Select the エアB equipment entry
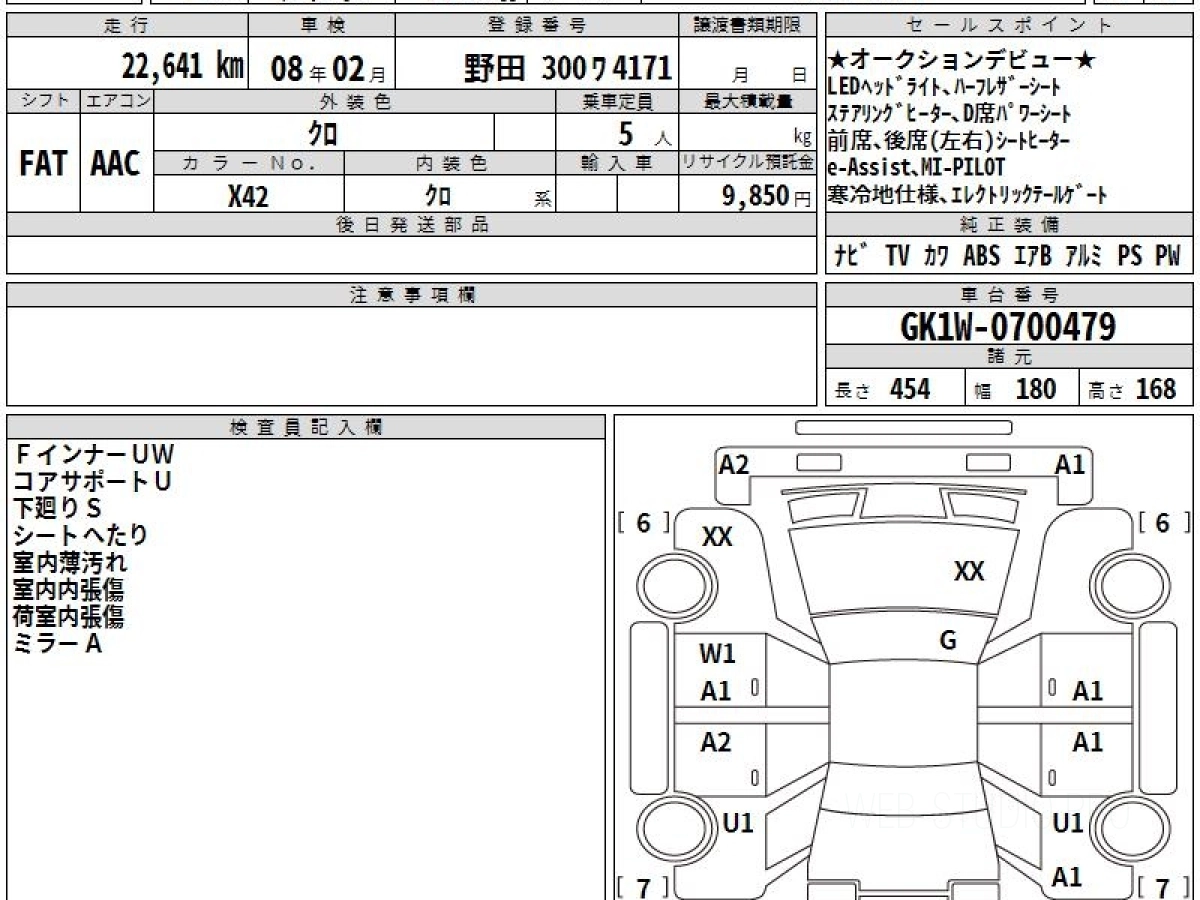Viewport: 1200px width, 900px height. [x=1033, y=256]
